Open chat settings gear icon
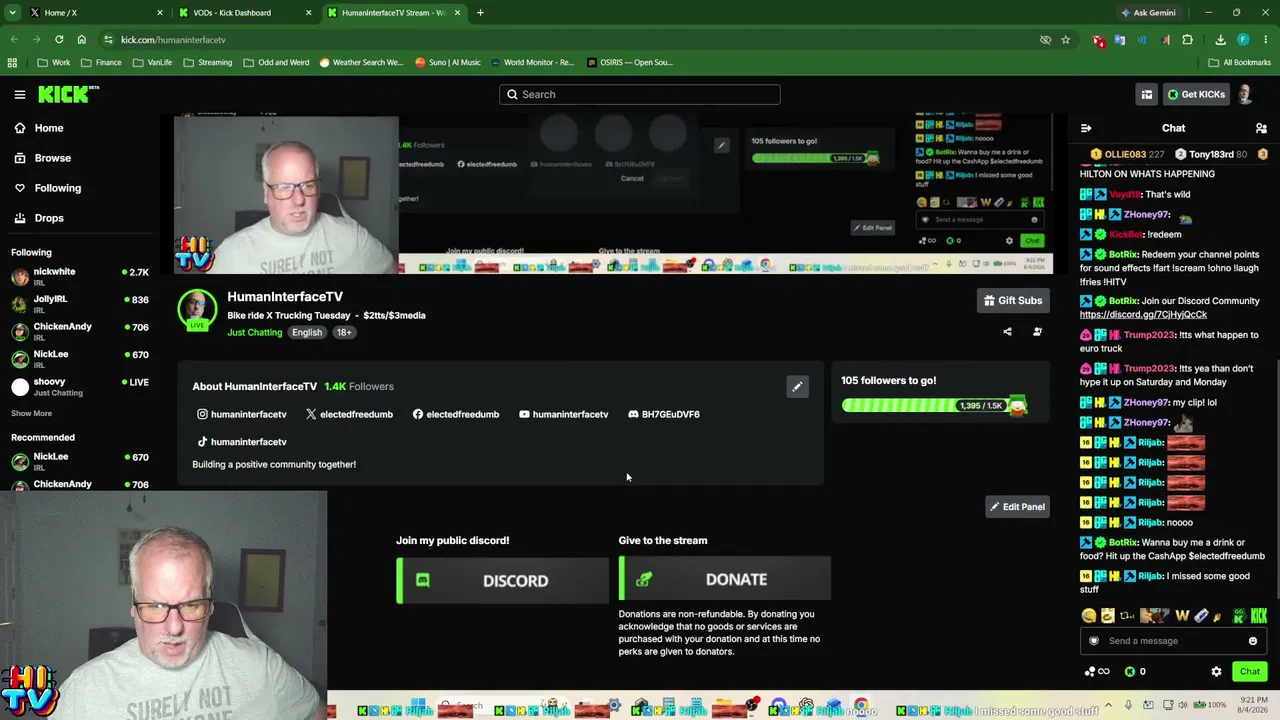This screenshot has height=720, width=1280. [x=1216, y=672]
